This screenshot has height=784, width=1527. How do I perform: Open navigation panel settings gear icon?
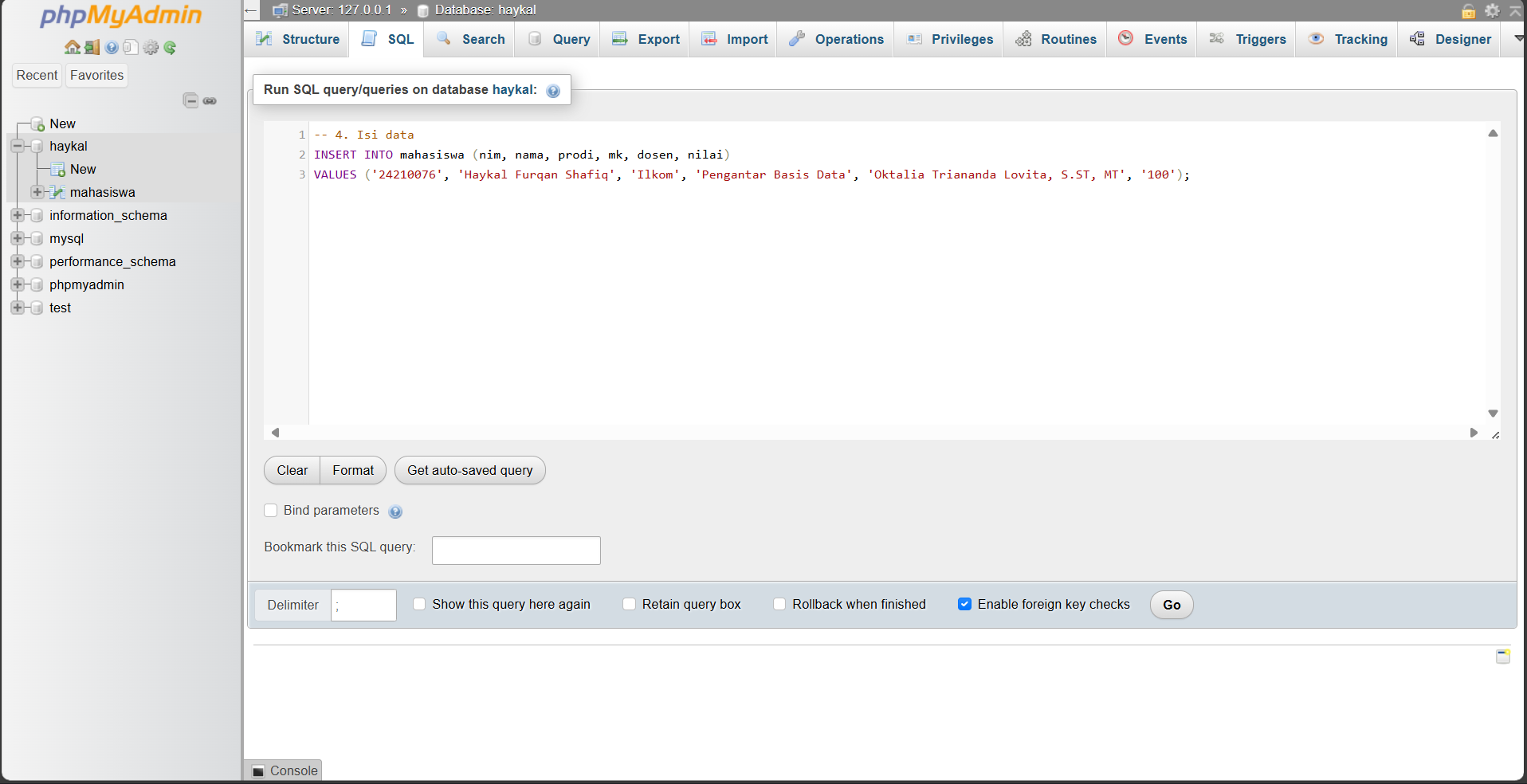click(x=151, y=48)
